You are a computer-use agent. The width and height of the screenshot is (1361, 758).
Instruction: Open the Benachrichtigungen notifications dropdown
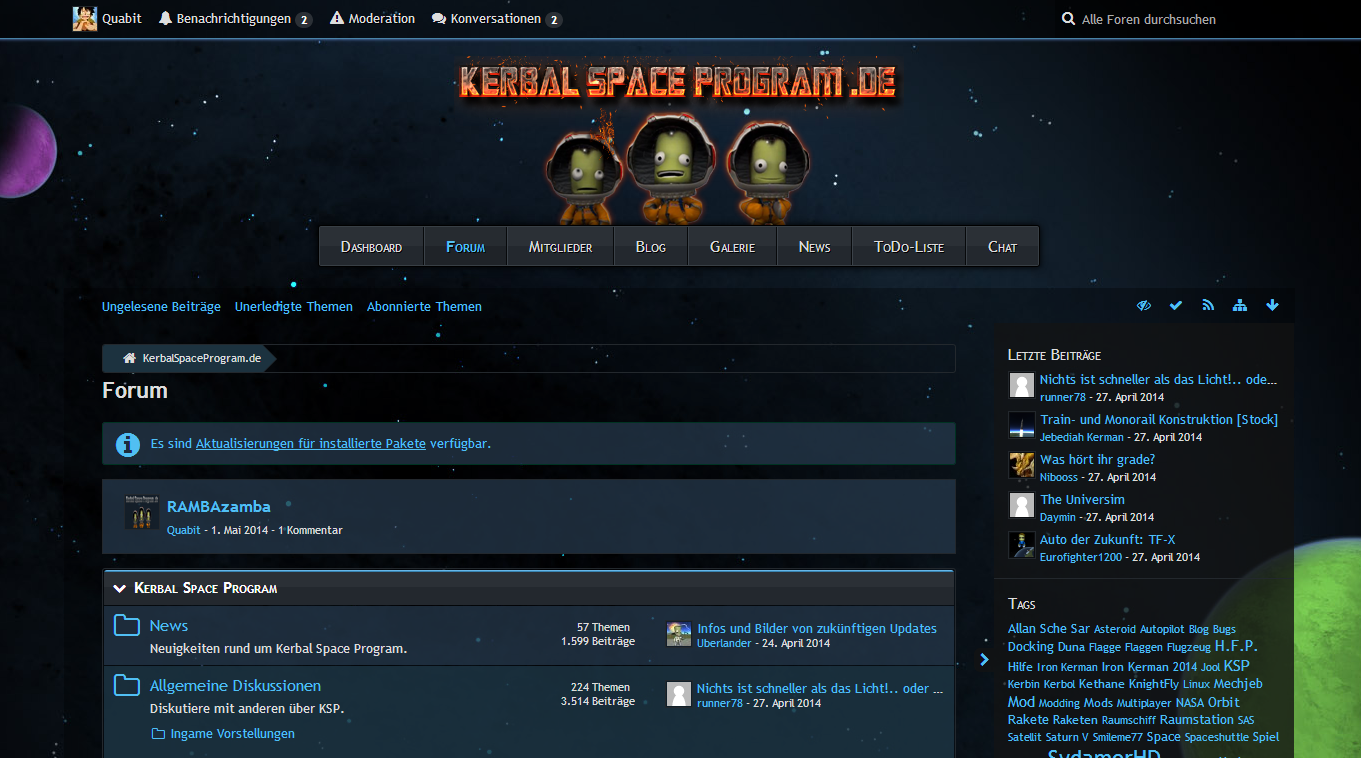coord(234,19)
